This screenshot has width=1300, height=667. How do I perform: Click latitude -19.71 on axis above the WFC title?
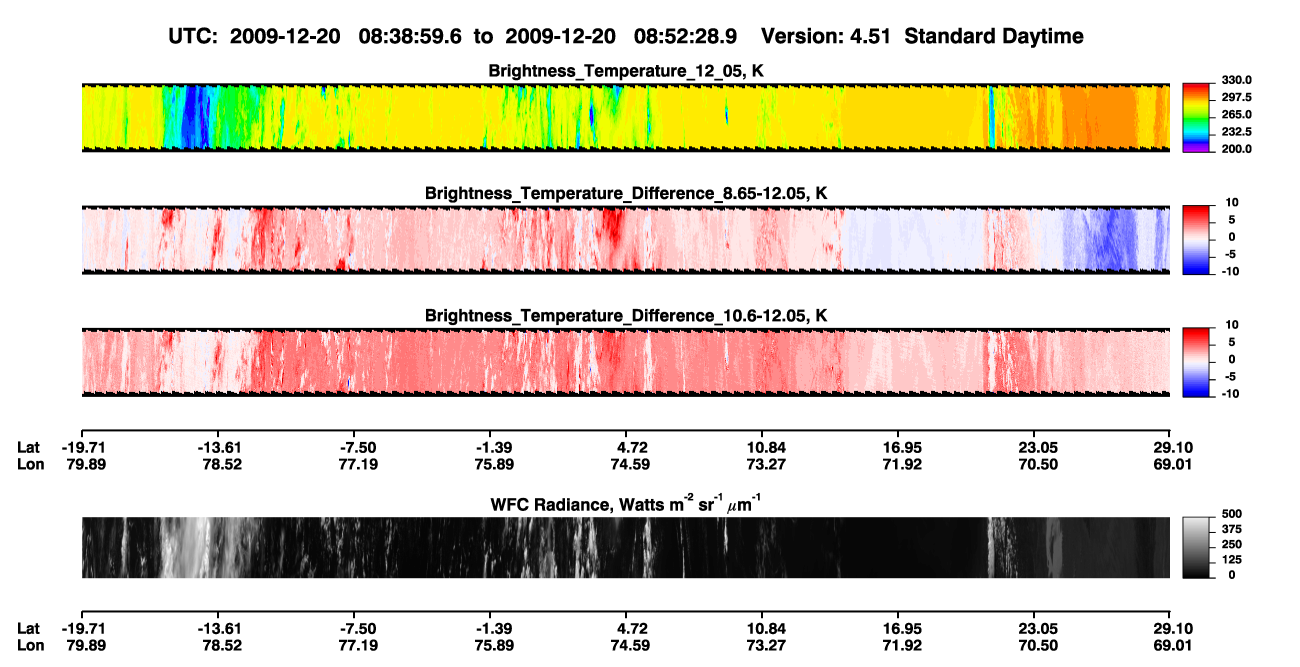[81, 447]
